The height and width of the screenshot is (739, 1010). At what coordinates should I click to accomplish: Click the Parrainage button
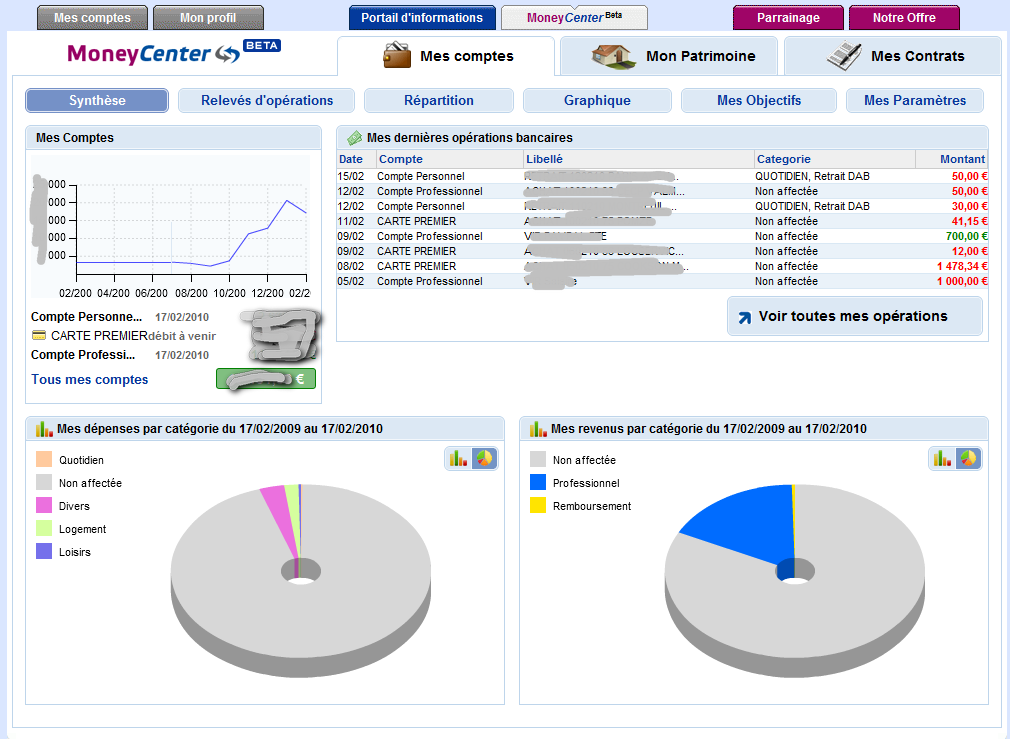tap(788, 18)
